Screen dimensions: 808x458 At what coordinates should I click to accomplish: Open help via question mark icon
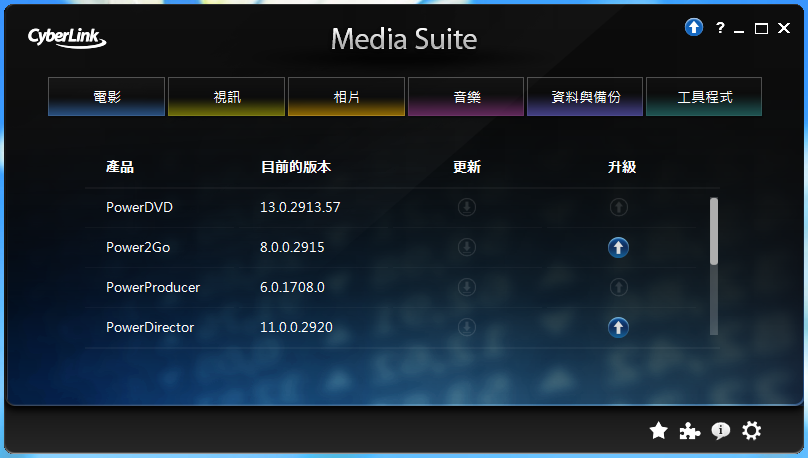click(720, 28)
